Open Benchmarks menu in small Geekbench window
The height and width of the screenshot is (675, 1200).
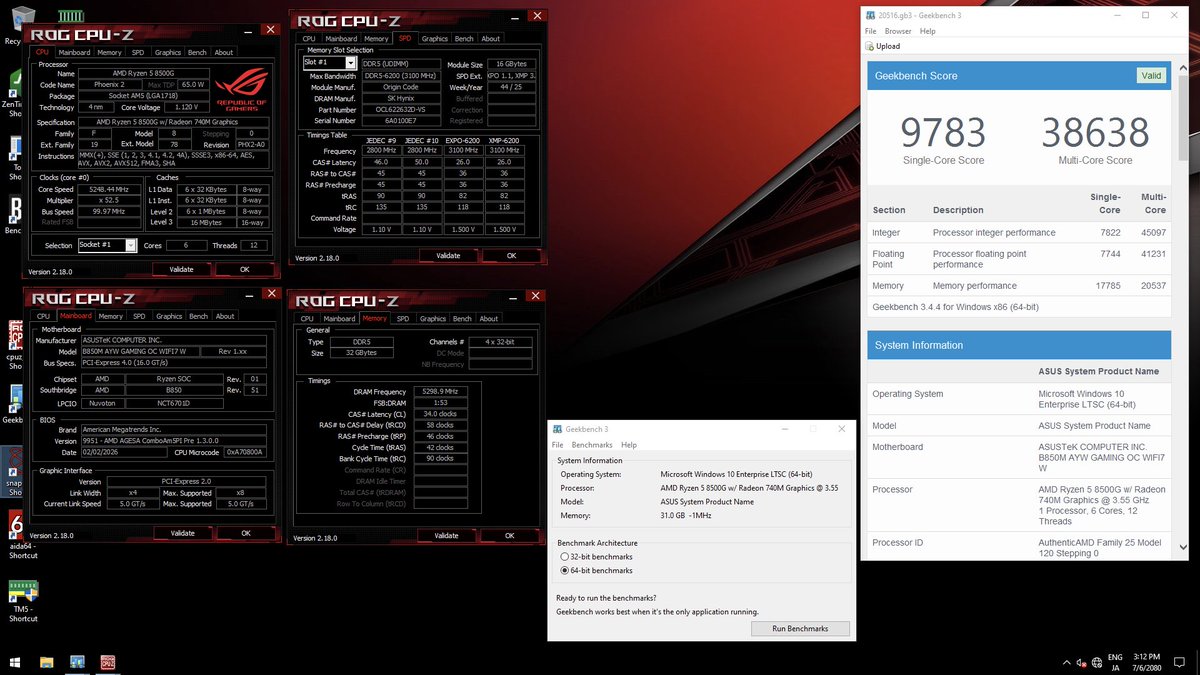point(592,445)
